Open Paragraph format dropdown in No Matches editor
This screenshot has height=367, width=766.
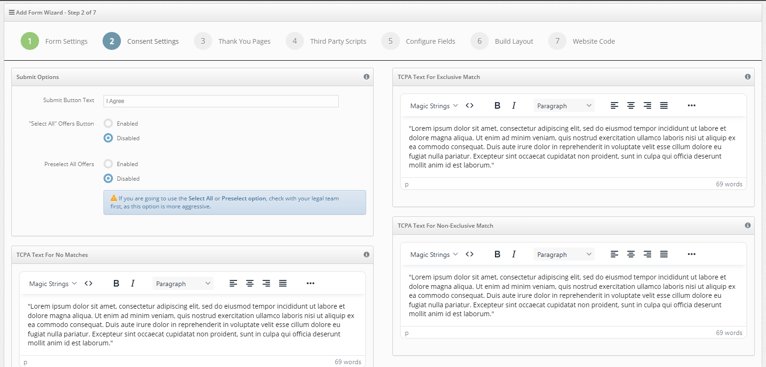pyautogui.click(x=183, y=283)
